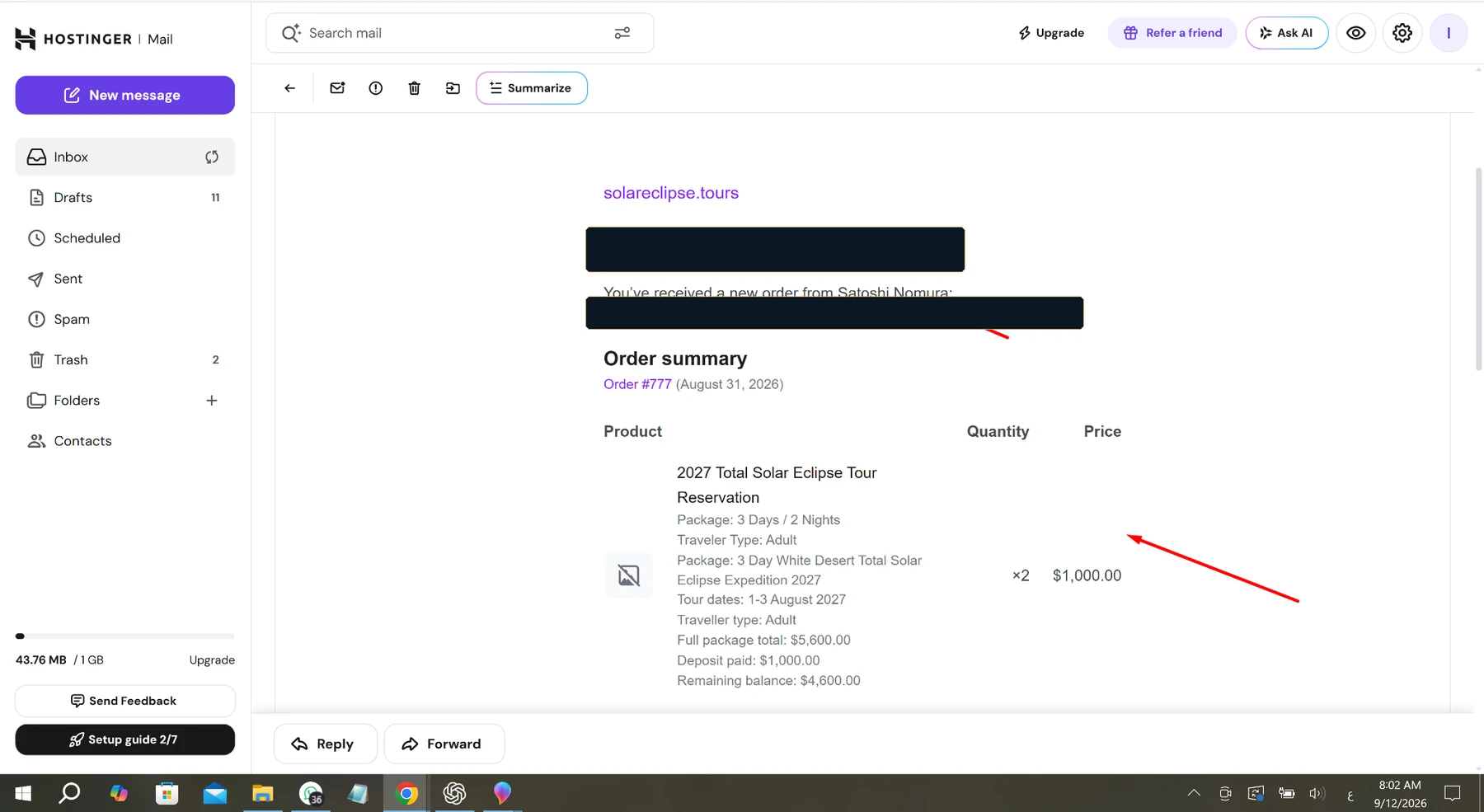Go back using the arrow icon
Screen dimensions: 1484x812
[289, 88]
